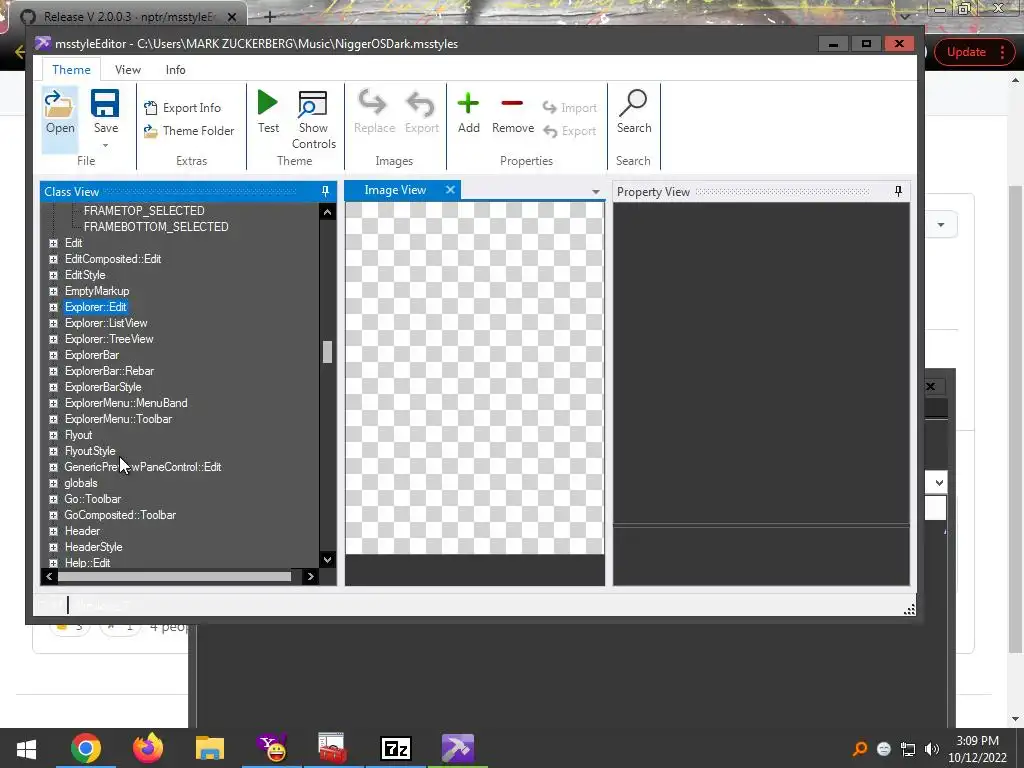Expand the Explorer::Edit node
Image resolution: width=1024 pixels, height=768 pixels.
click(54, 307)
